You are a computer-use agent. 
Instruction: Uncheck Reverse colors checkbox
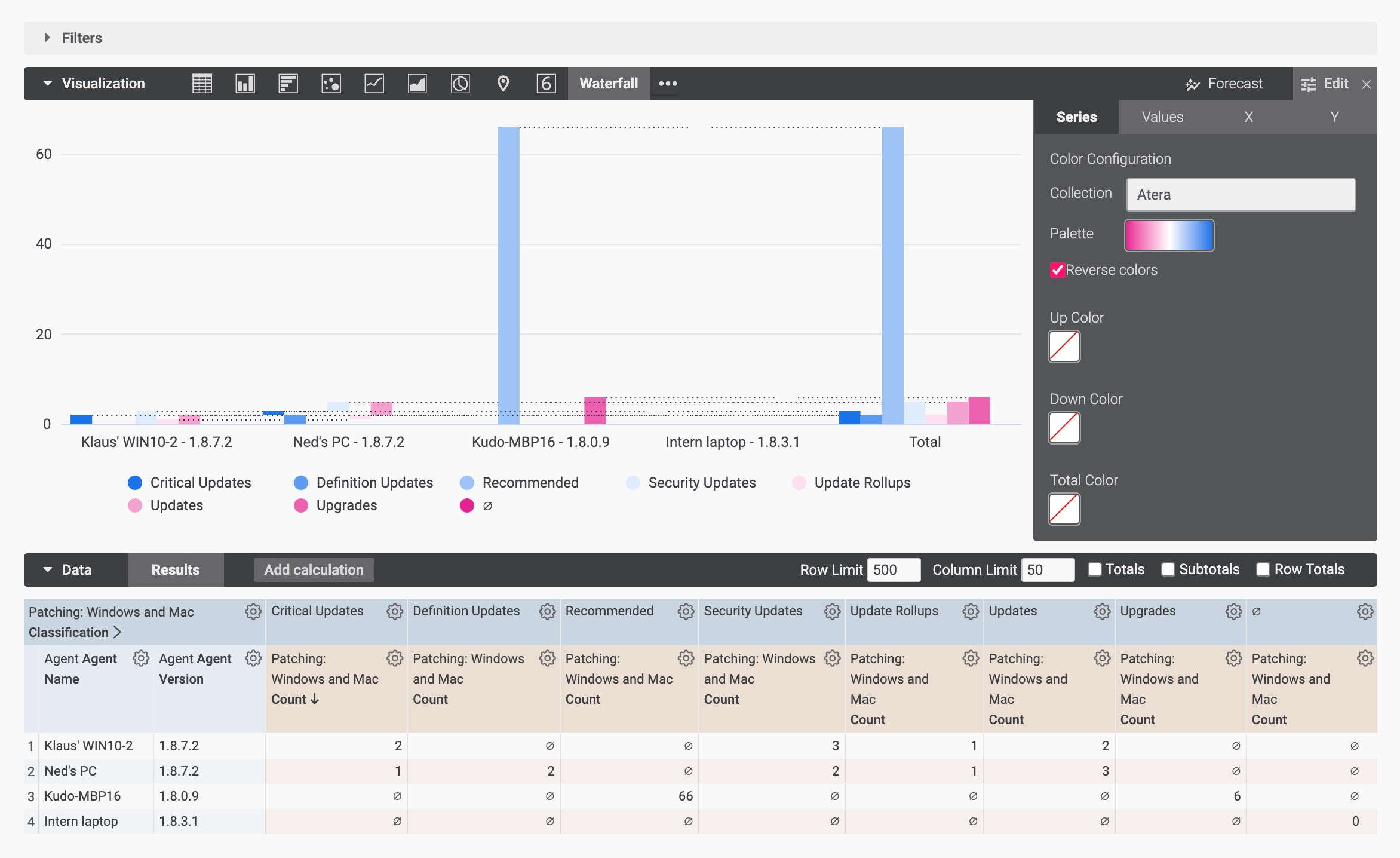pyautogui.click(x=1057, y=270)
